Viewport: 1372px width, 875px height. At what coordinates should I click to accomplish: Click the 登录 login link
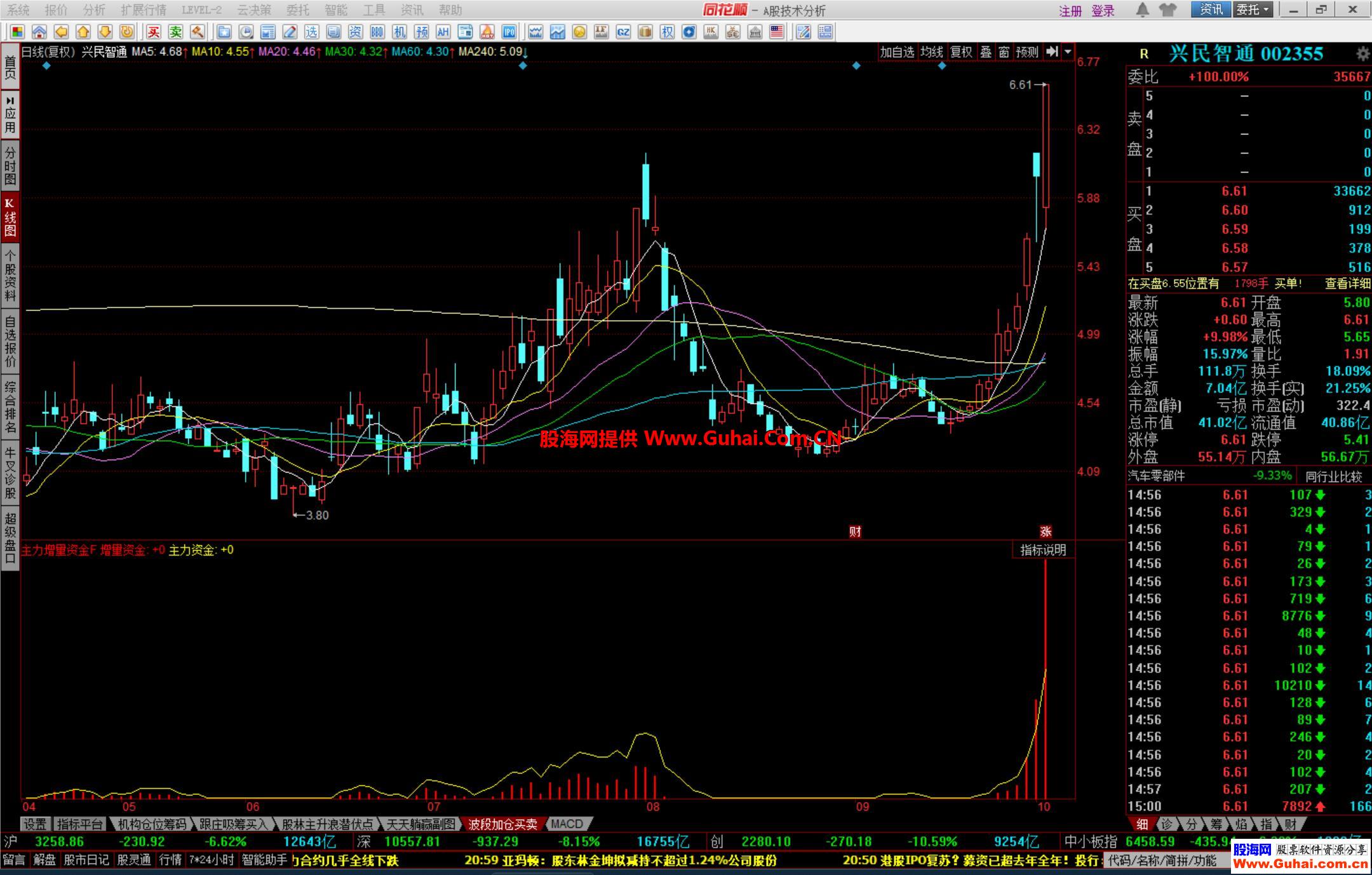click(x=1103, y=11)
